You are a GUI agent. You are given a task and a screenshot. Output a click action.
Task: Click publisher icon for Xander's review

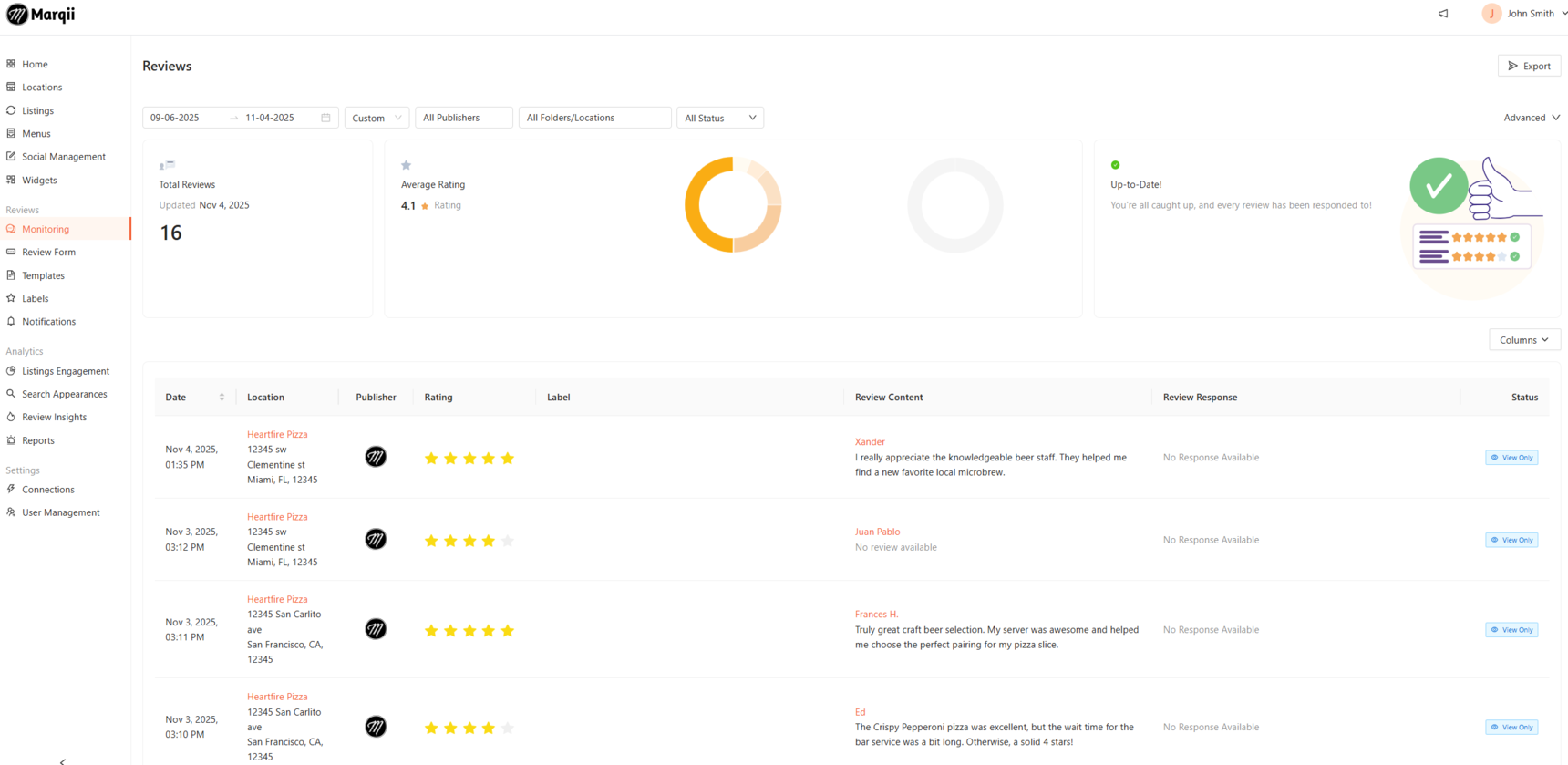376,457
